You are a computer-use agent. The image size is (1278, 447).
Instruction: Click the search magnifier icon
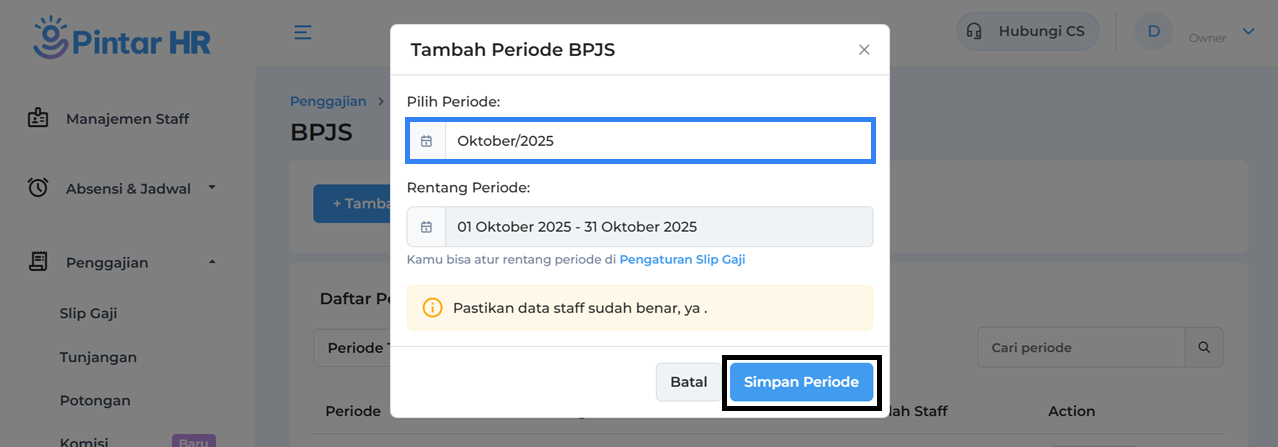1204,348
